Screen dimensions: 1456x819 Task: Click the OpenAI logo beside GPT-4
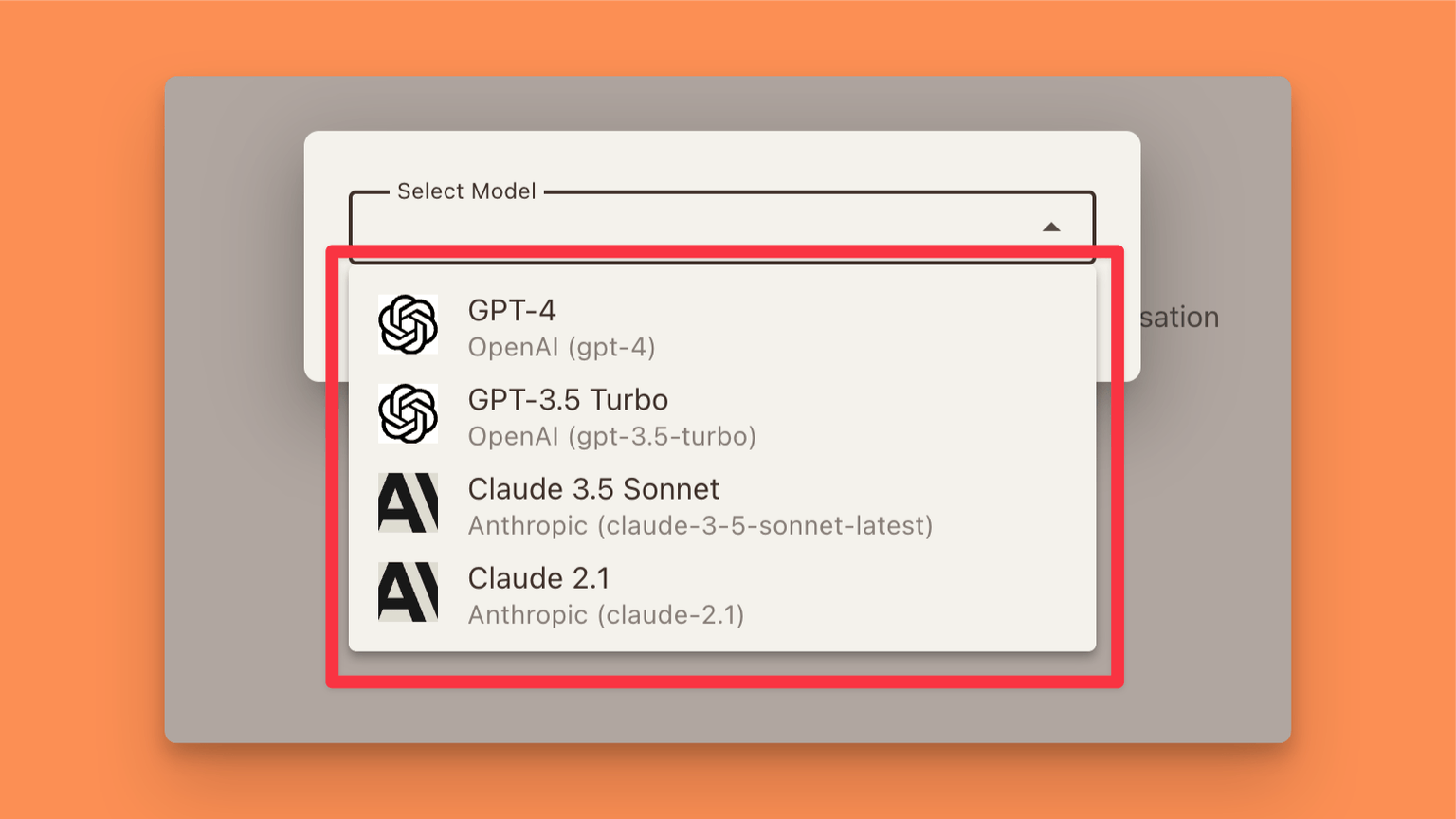point(408,324)
